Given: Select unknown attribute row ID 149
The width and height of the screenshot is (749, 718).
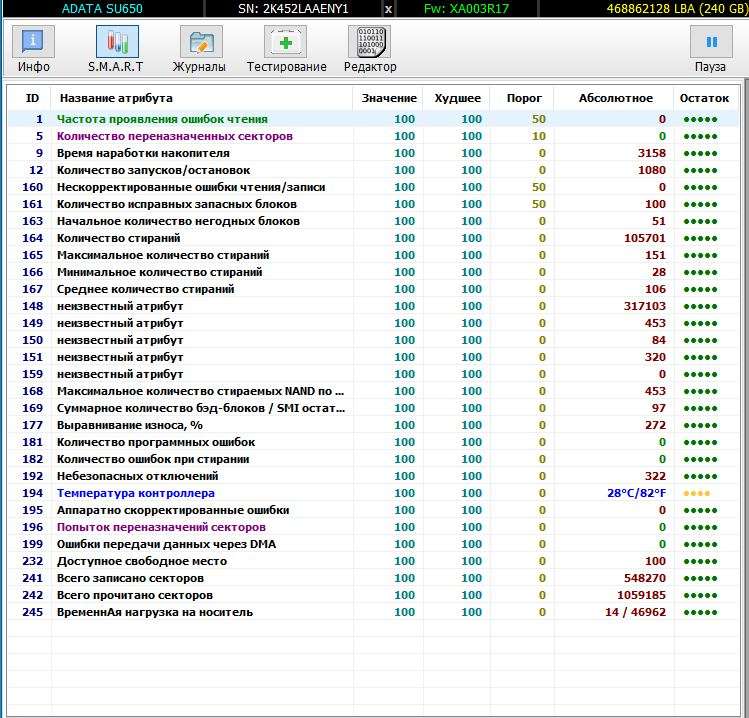Looking at the screenshot, I should pyautogui.click(x=373, y=323).
